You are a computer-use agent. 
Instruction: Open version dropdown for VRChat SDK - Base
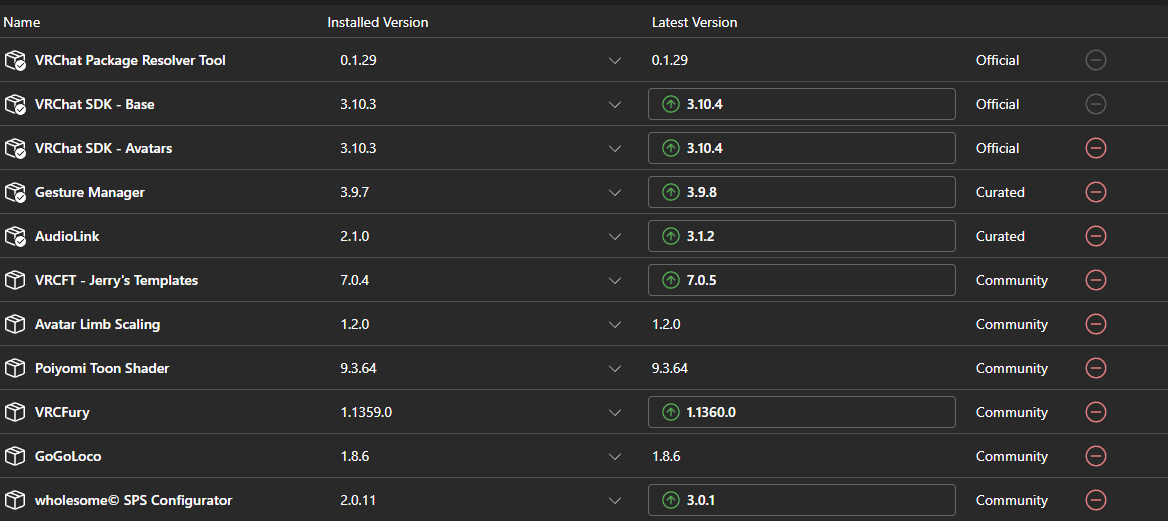click(x=615, y=104)
